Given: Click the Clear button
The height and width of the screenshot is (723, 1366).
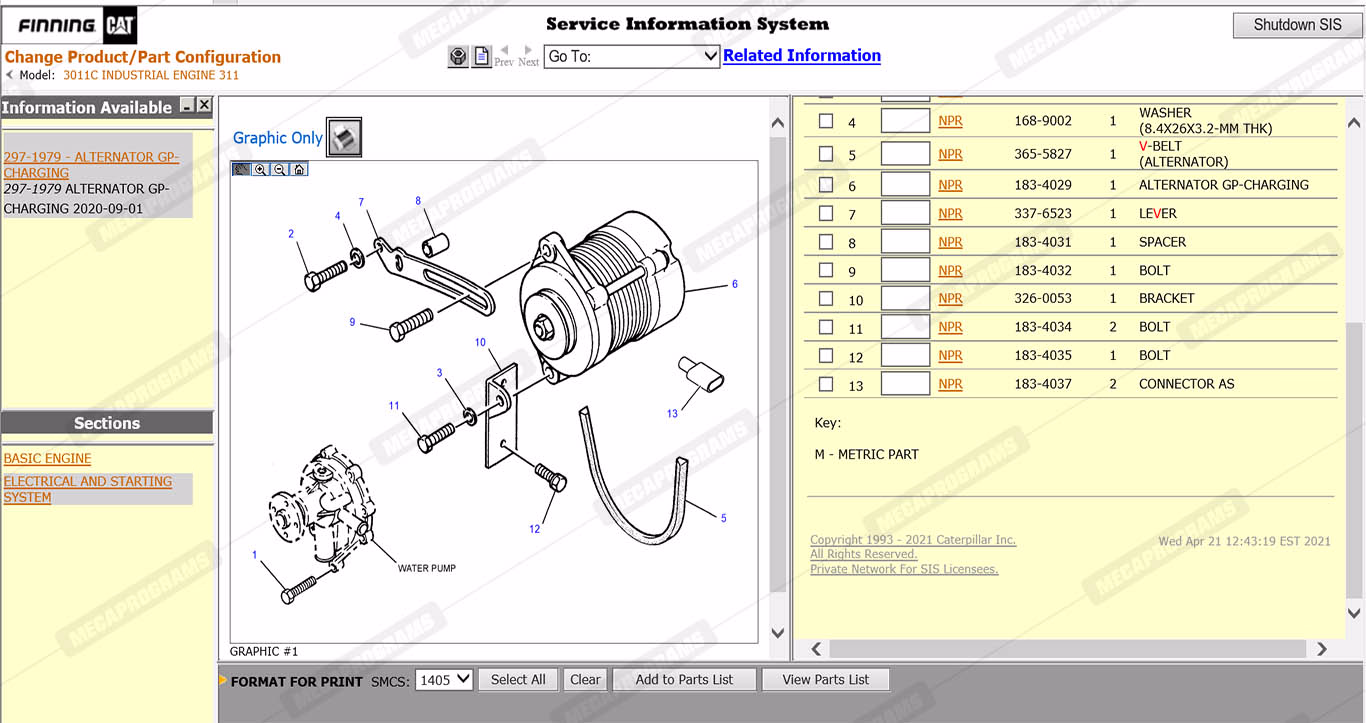Looking at the screenshot, I should [585, 679].
